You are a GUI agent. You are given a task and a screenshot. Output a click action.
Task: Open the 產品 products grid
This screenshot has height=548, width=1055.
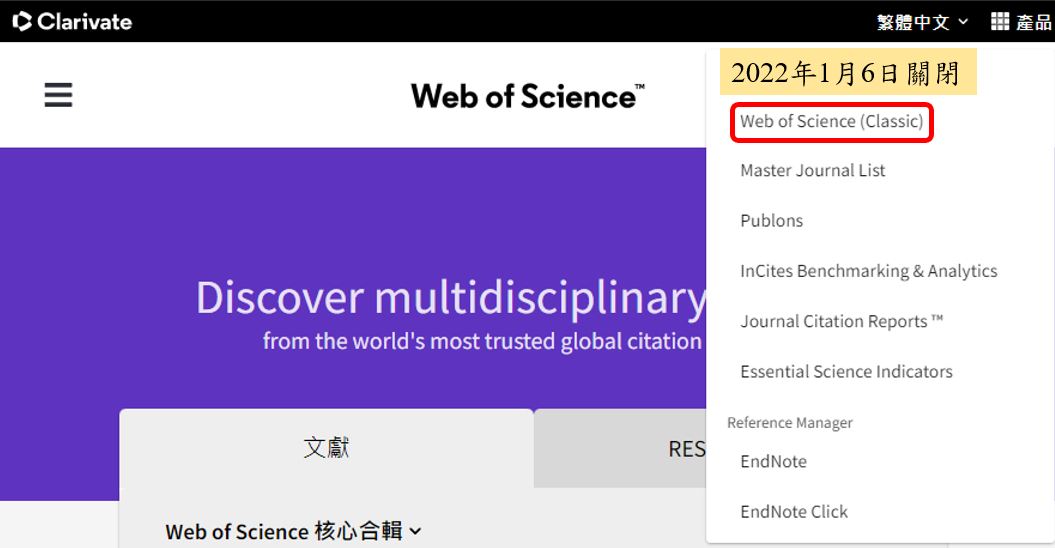point(1021,22)
